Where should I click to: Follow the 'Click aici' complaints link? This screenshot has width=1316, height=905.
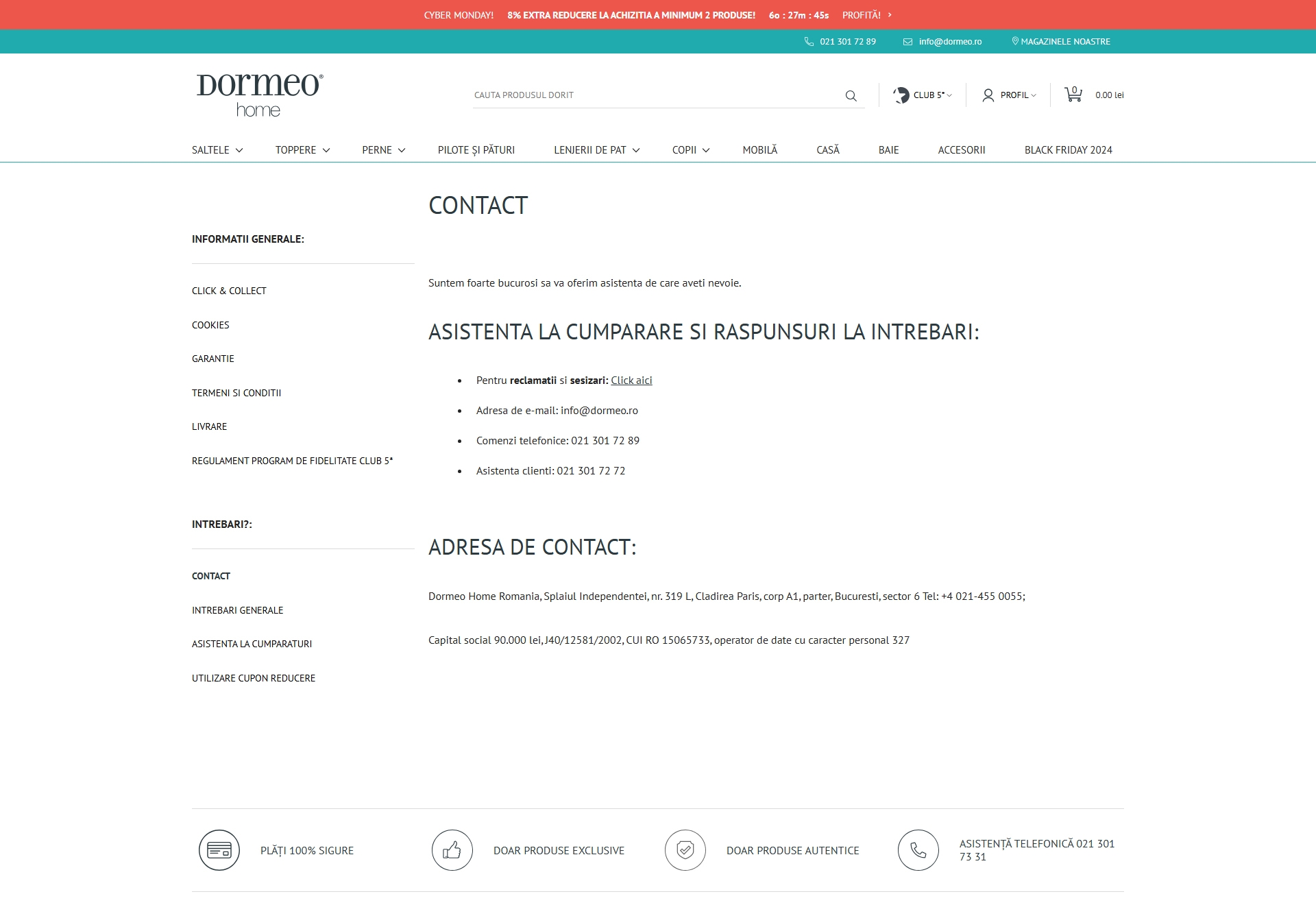point(631,381)
